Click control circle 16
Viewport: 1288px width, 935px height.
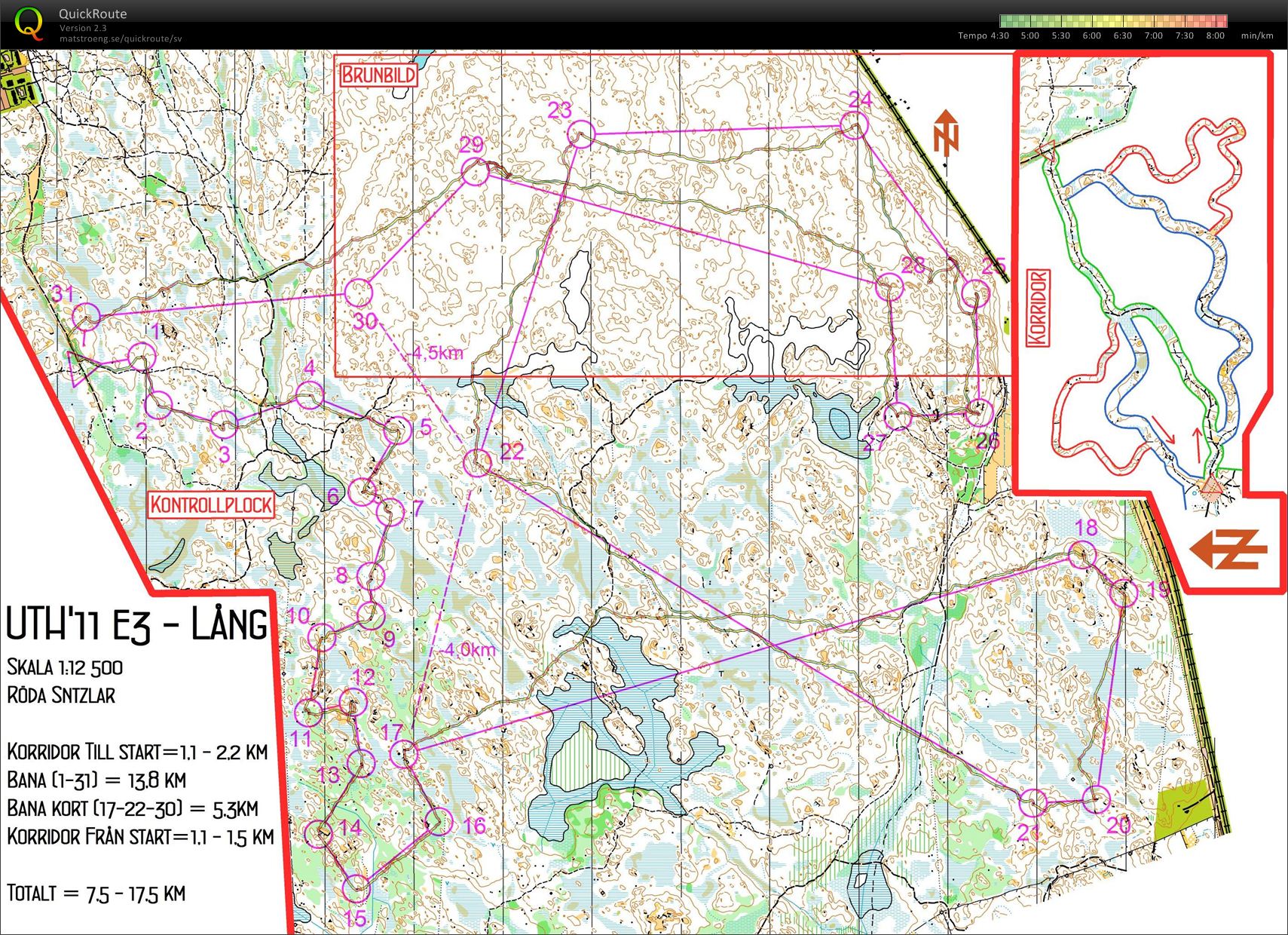click(439, 822)
